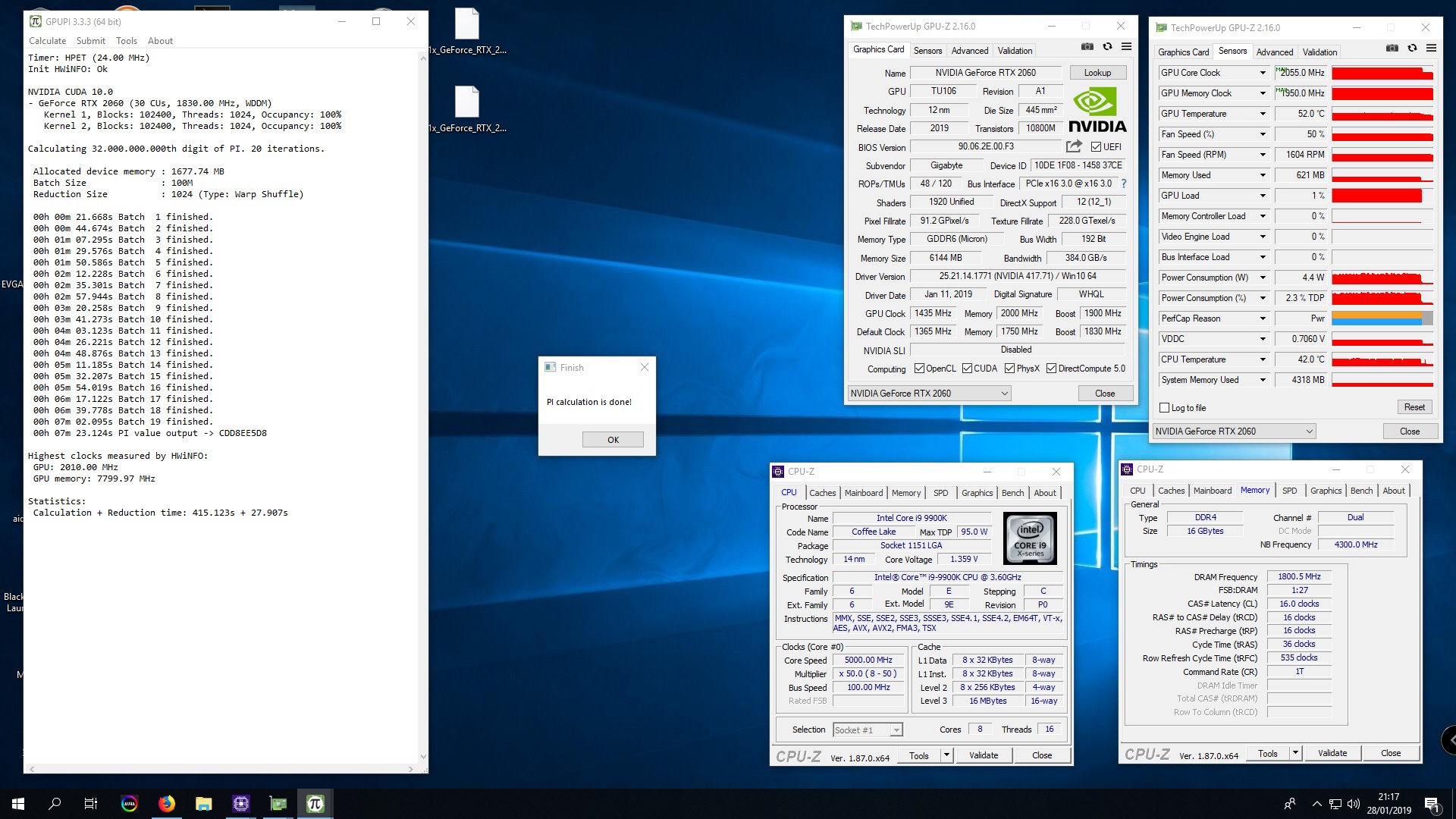The image size is (1456, 819).
Task: Click the GPU-Z green taskbar icon
Action: tap(278, 804)
